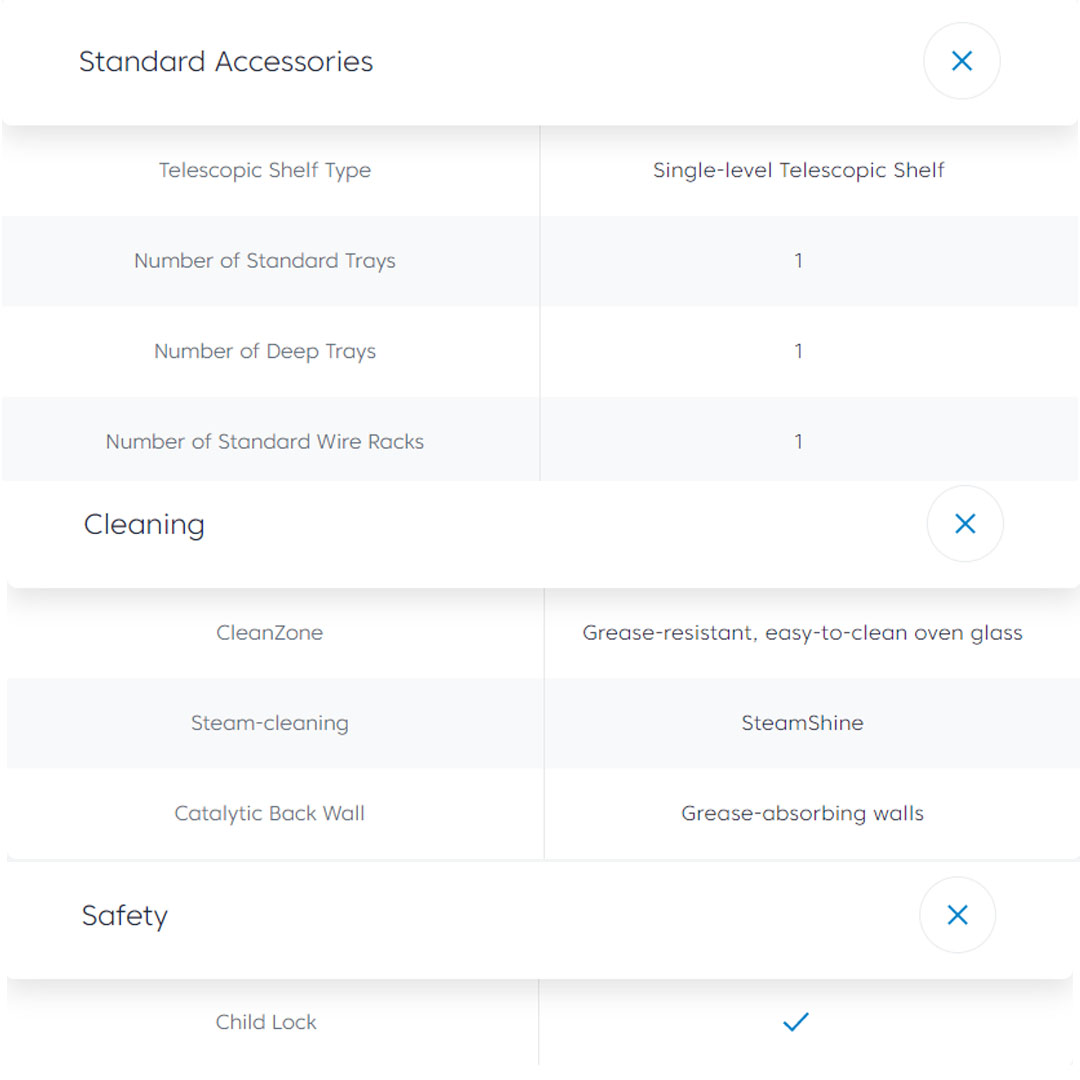Select the Grease-resistant oven glass description

click(x=802, y=633)
